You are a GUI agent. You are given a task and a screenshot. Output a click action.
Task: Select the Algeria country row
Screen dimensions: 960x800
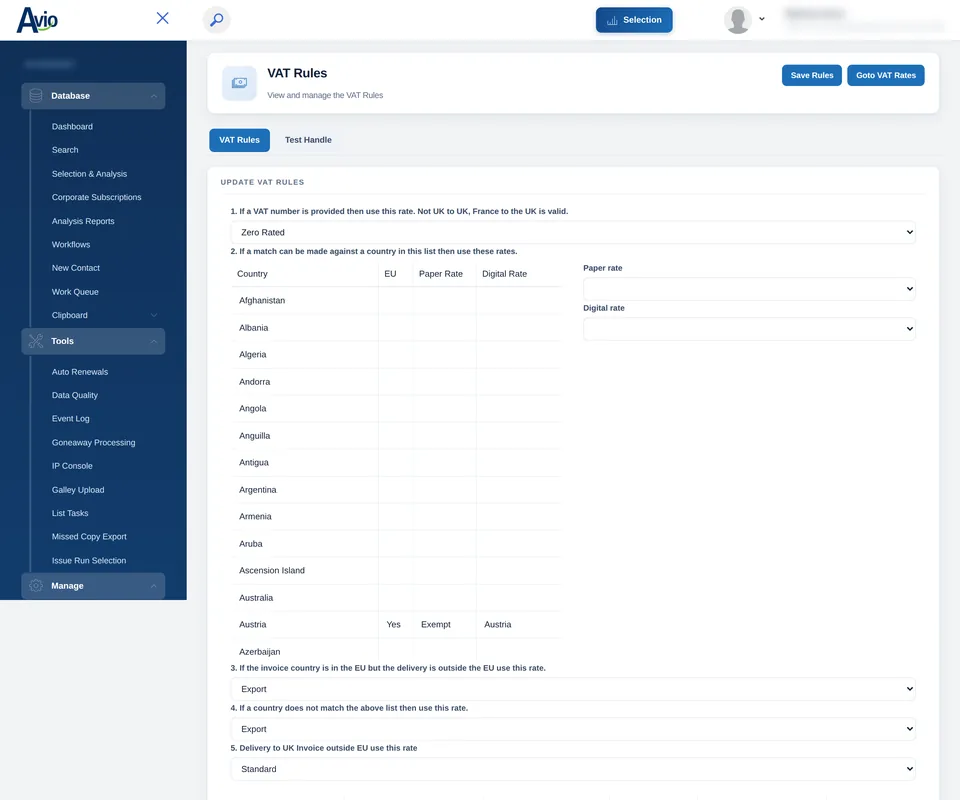(396, 354)
